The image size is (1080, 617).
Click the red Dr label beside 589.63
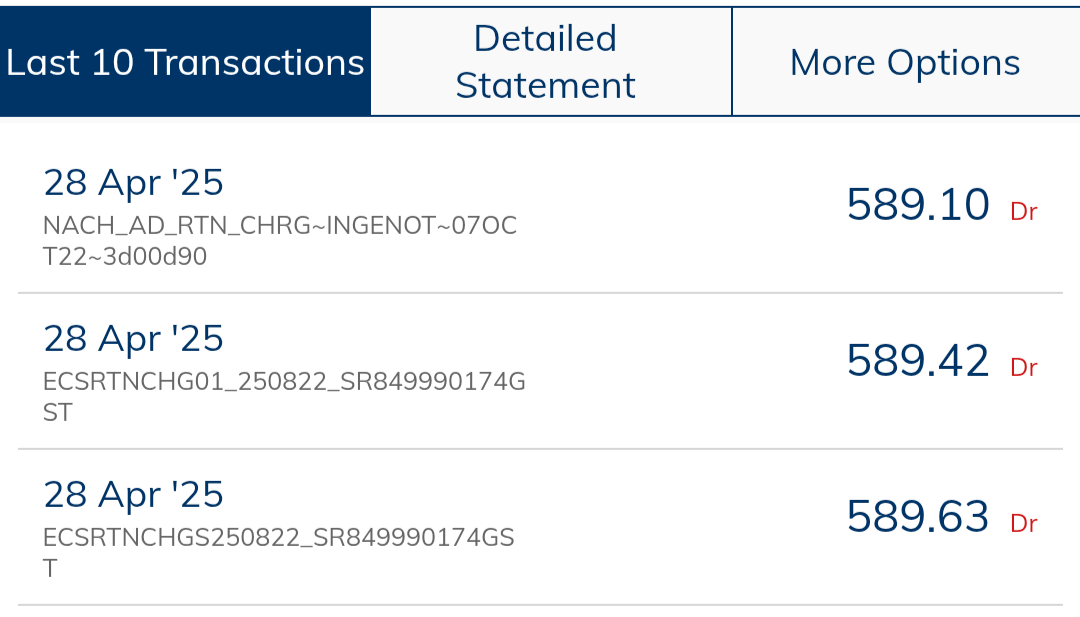click(x=1024, y=524)
